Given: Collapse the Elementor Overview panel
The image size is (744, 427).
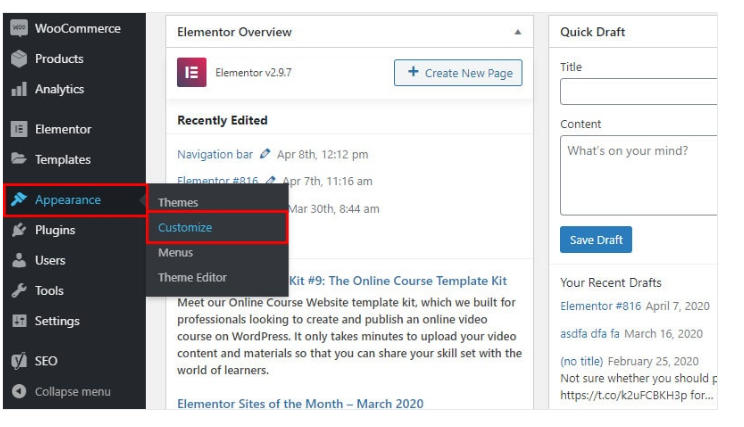Looking at the screenshot, I should click(x=518, y=32).
